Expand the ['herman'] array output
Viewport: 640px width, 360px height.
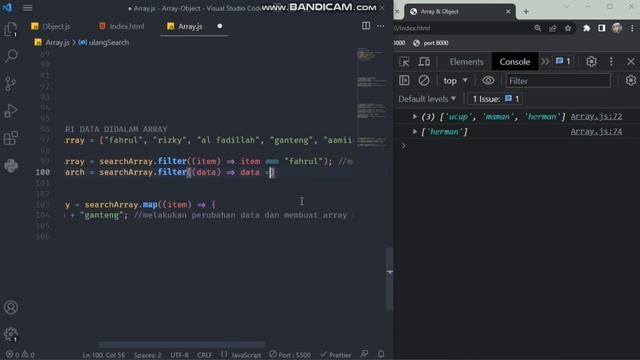(415, 131)
